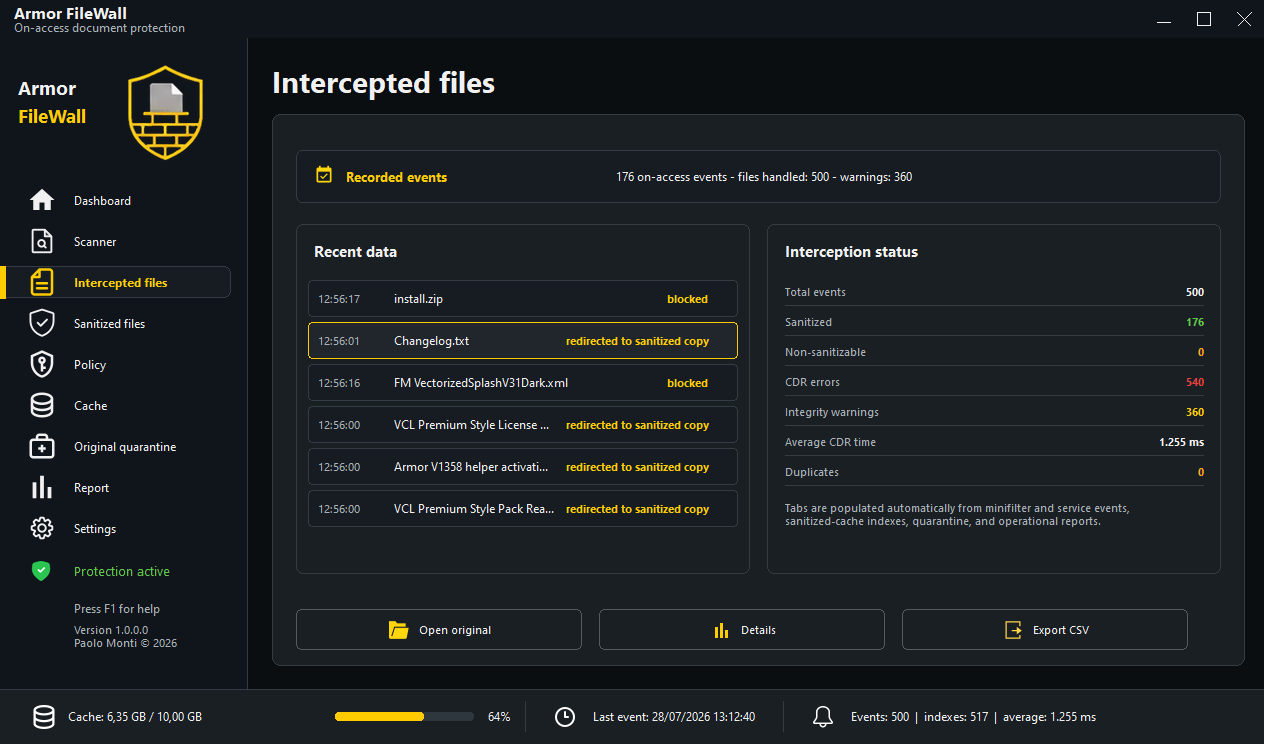Click the Report bar chart icon
This screenshot has width=1264, height=744.
(42, 487)
